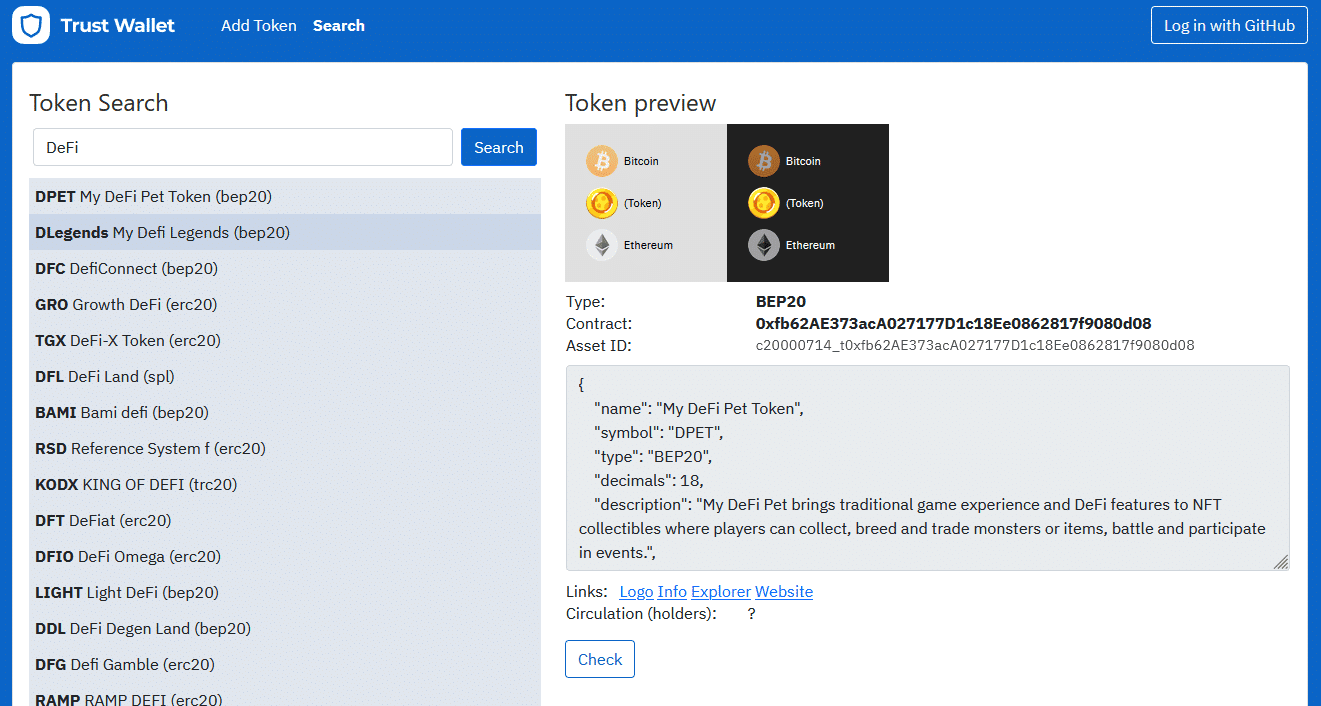Click the Token Search heading
The image size is (1321, 706).
point(99,103)
